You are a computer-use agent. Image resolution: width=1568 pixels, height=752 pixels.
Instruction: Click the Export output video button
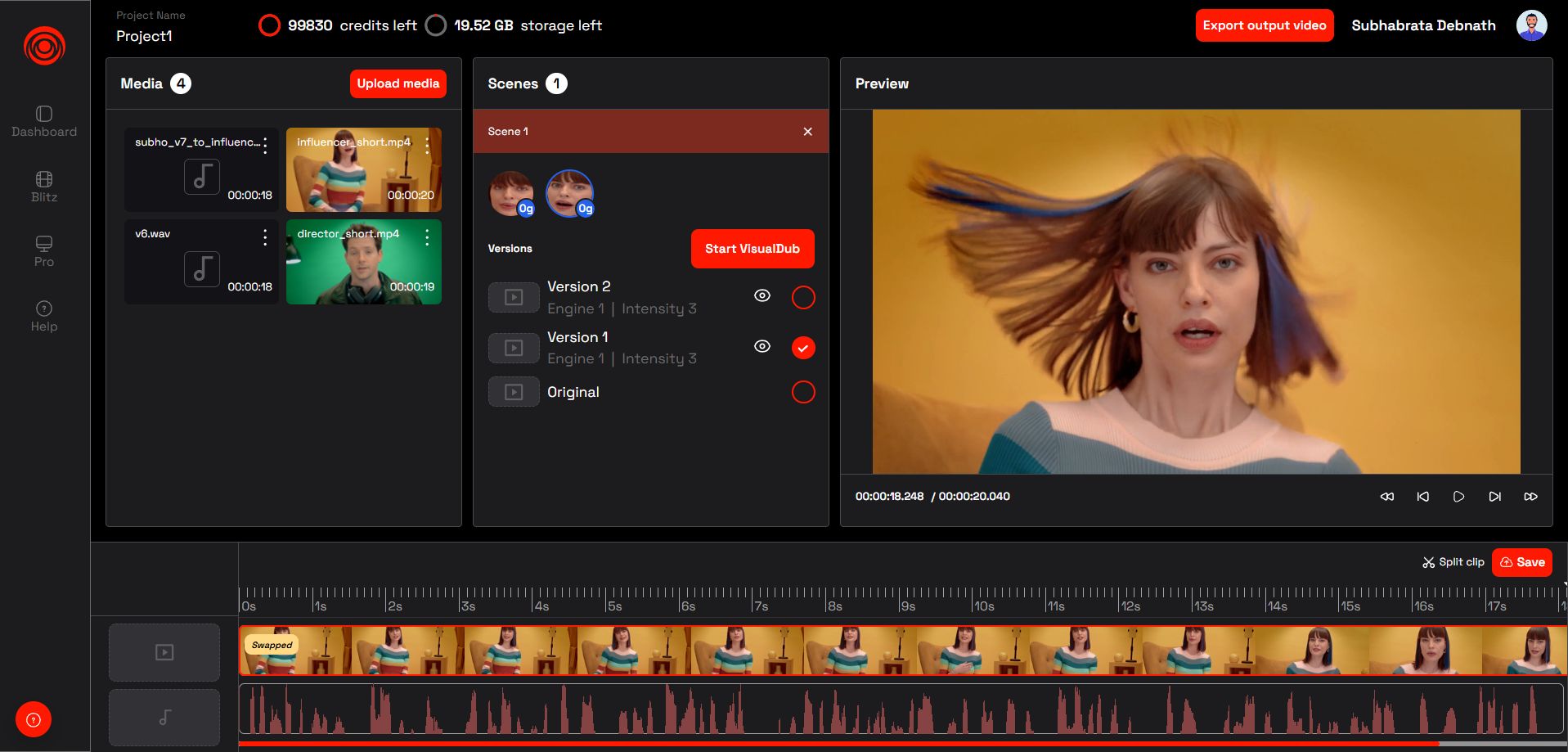pyautogui.click(x=1264, y=25)
